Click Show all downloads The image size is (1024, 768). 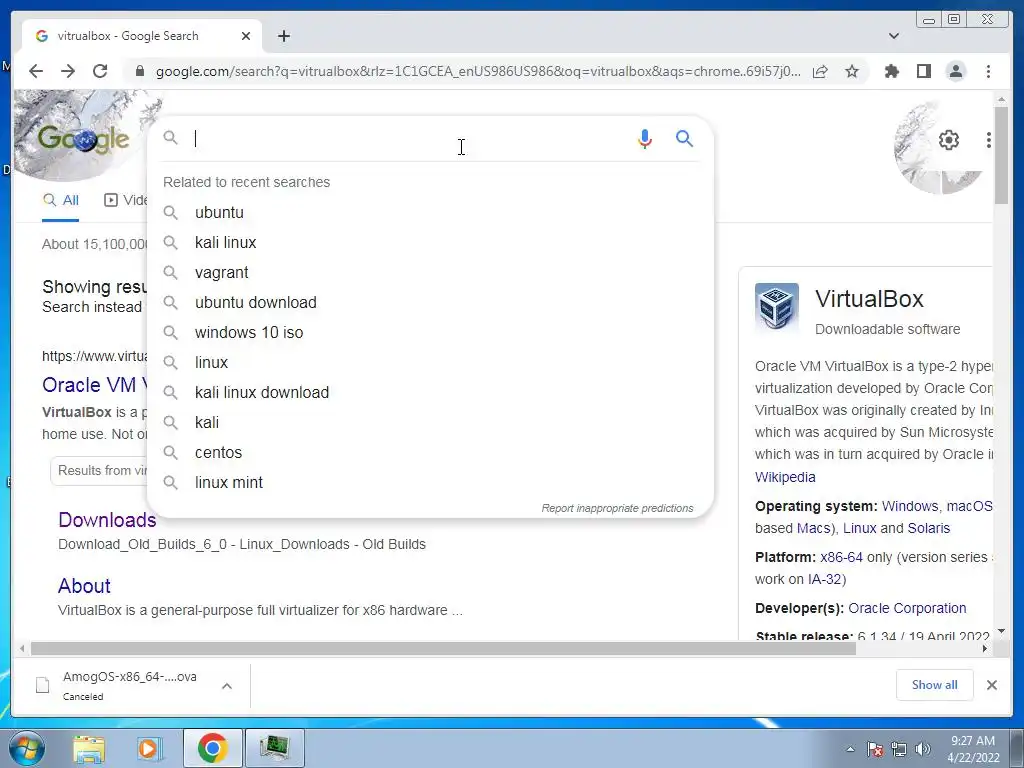tap(935, 685)
